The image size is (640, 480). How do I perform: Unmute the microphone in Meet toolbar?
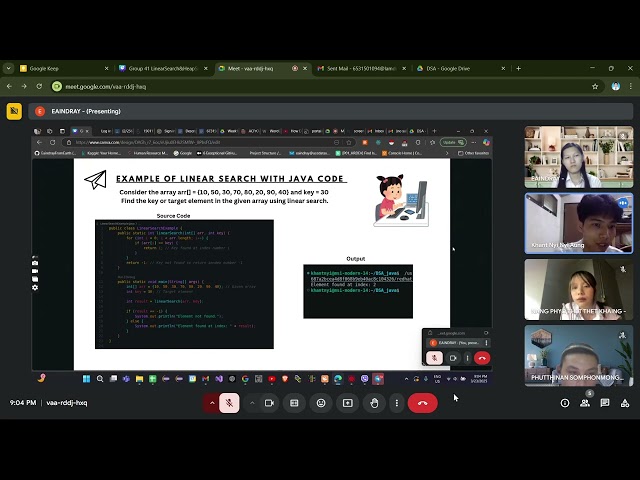(229, 403)
